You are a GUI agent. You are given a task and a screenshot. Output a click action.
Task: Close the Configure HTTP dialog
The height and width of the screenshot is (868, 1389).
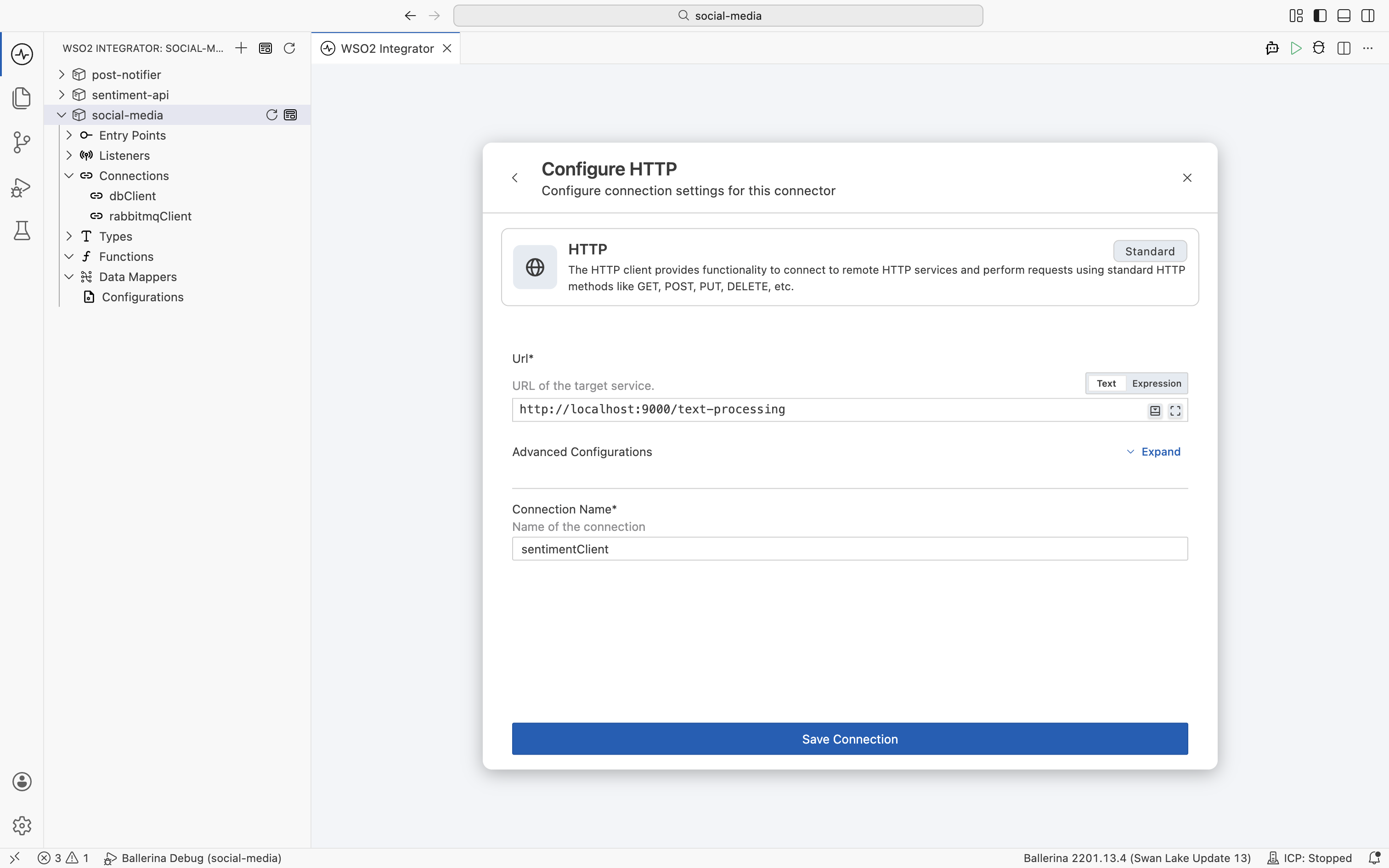coord(1187,178)
